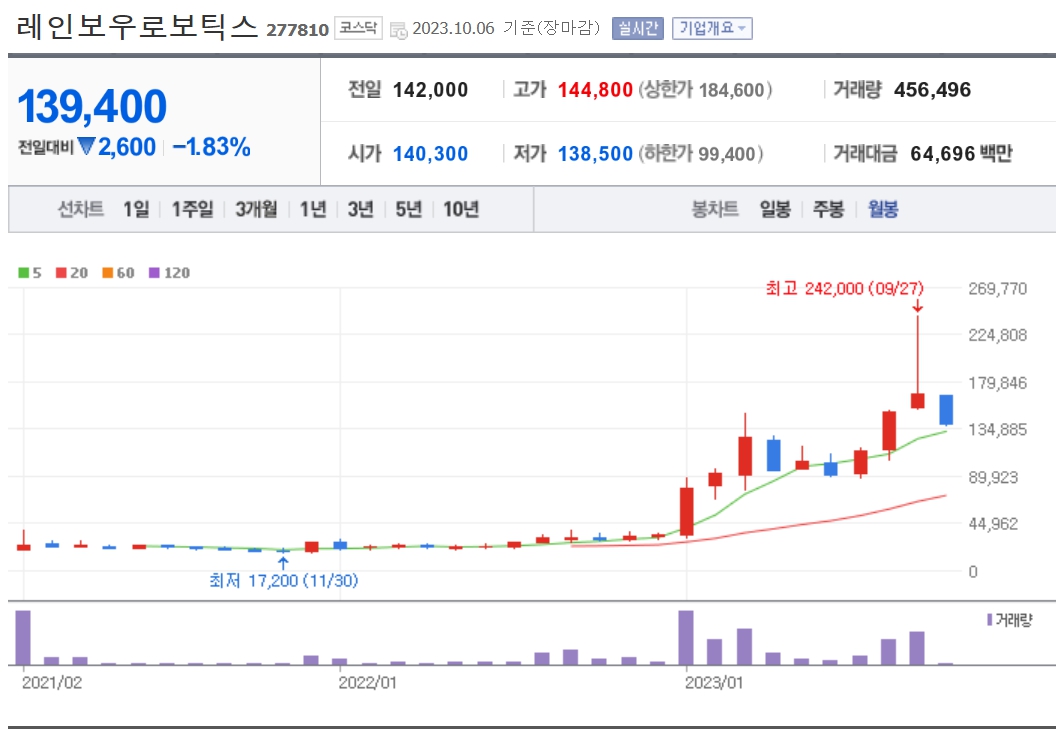Screen dimensions: 1056x729
Task: Click the 134,885 price axis label
Action: [997, 429]
